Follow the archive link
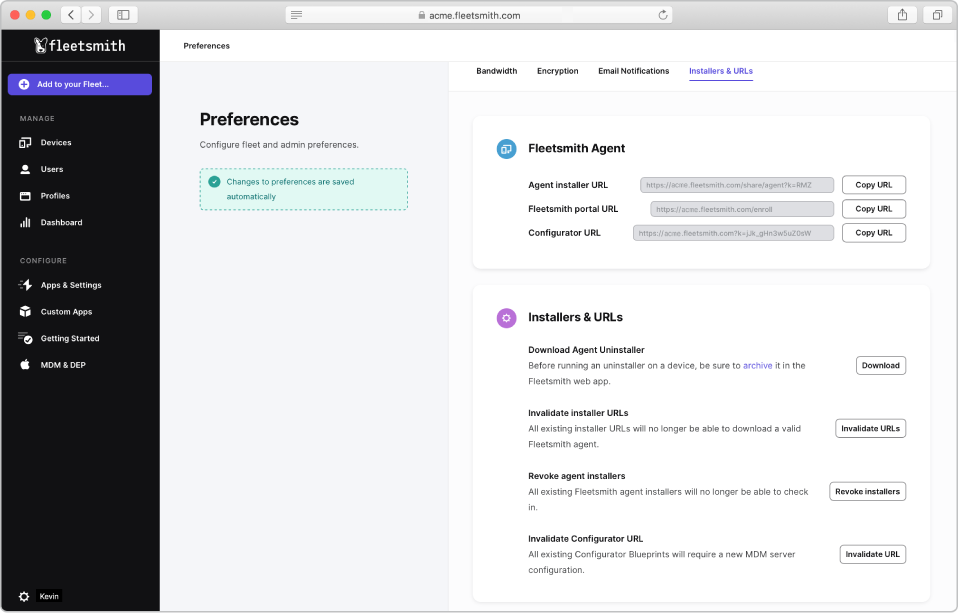The width and height of the screenshot is (958, 614). click(758, 365)
